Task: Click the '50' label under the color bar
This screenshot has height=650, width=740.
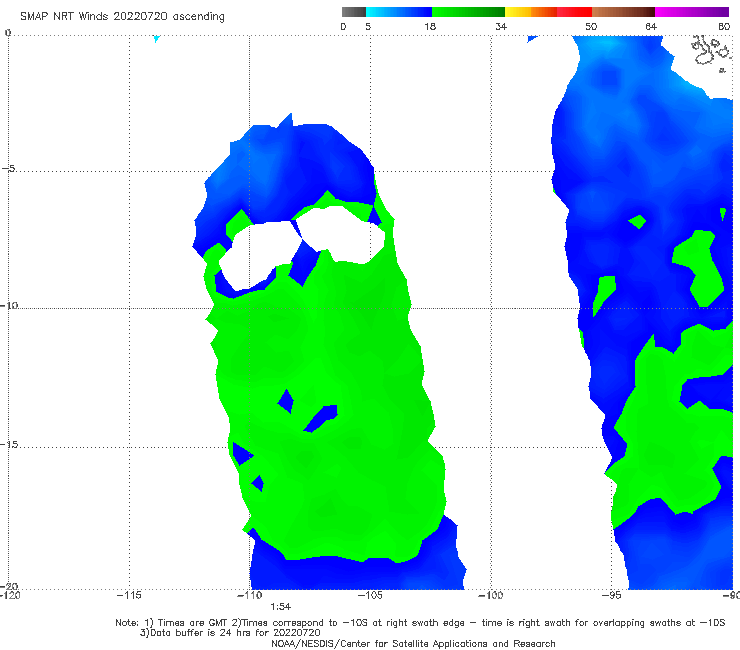Action: (x=591, y=26)
